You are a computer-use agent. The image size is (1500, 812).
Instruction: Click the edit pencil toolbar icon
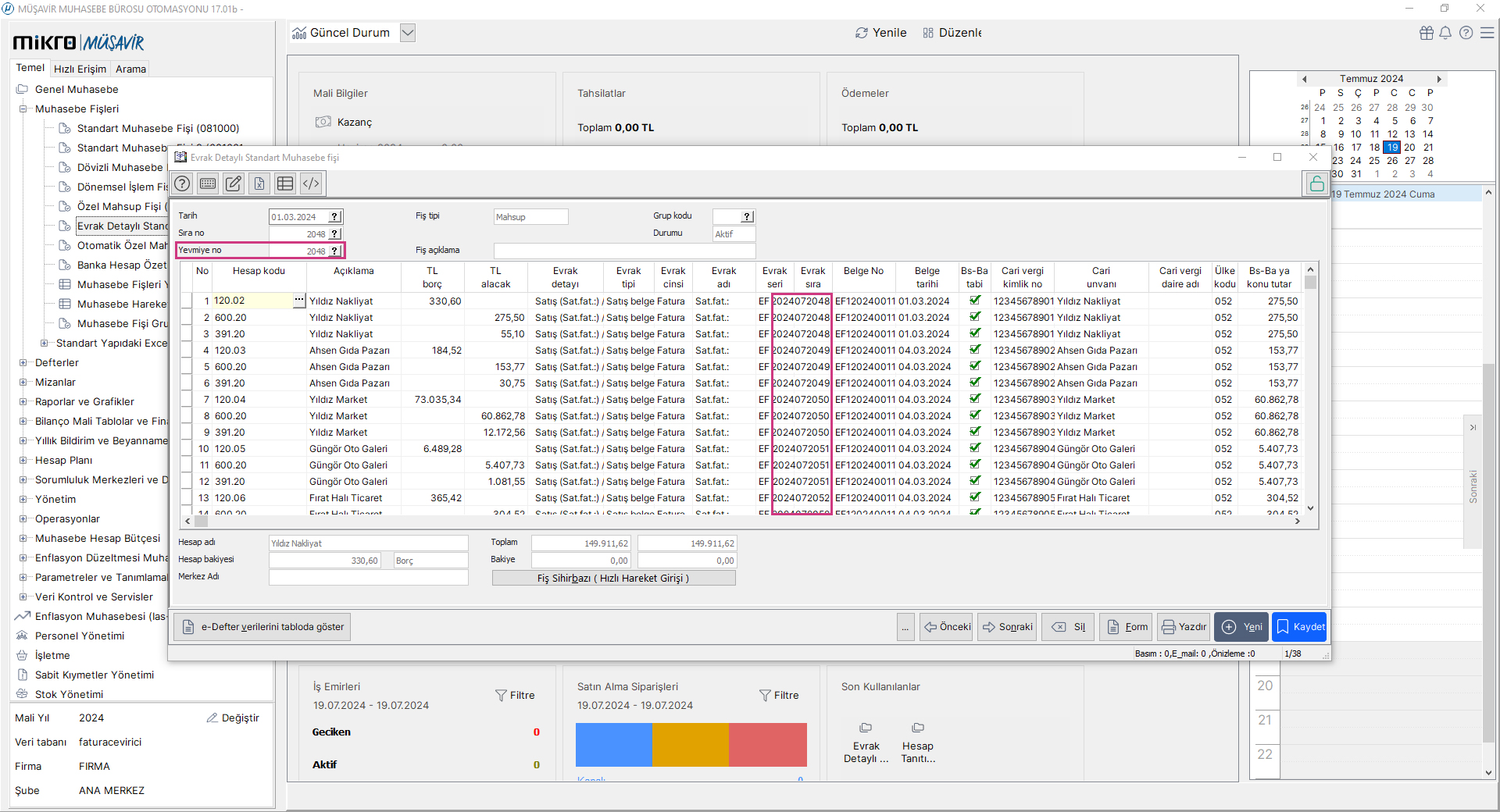234,183
